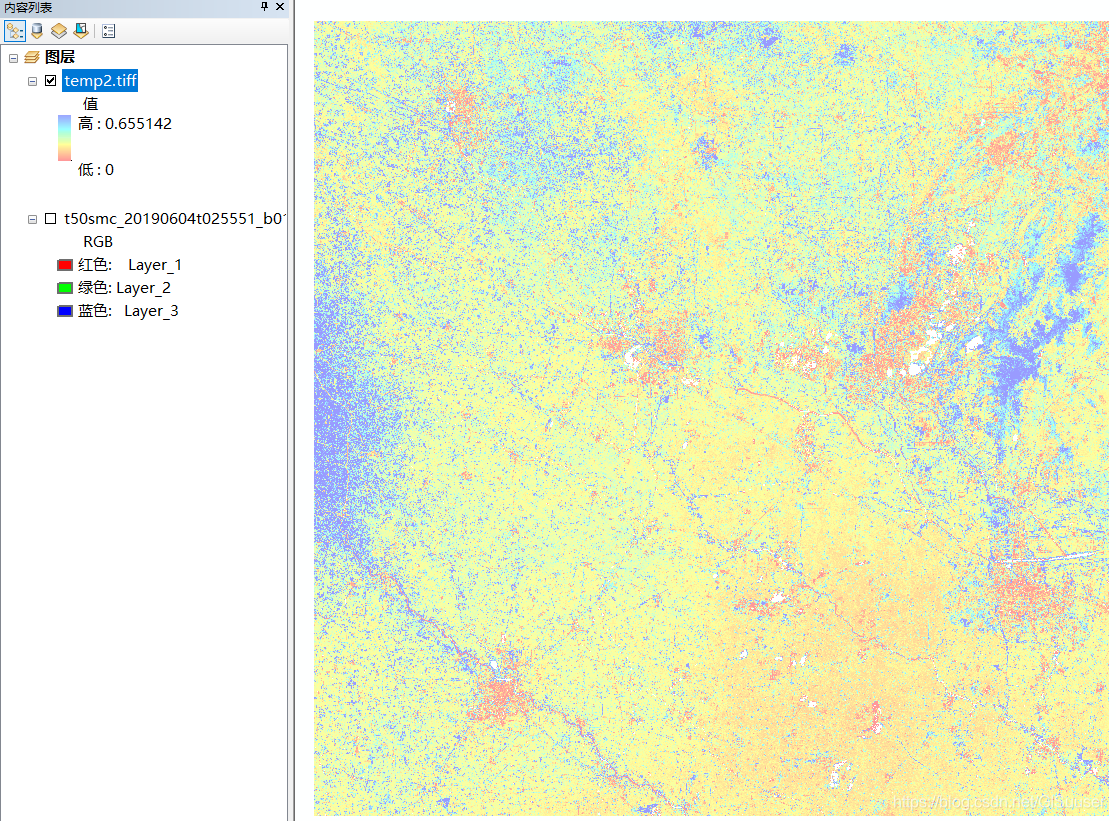Switch to List by Visibility view
This screenshot has width=1116, height=821.
click(x=59, y=30)
